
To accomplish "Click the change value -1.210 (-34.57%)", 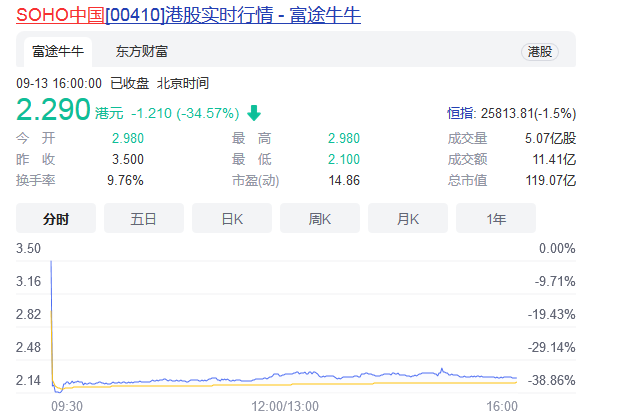I will [185, 113].
